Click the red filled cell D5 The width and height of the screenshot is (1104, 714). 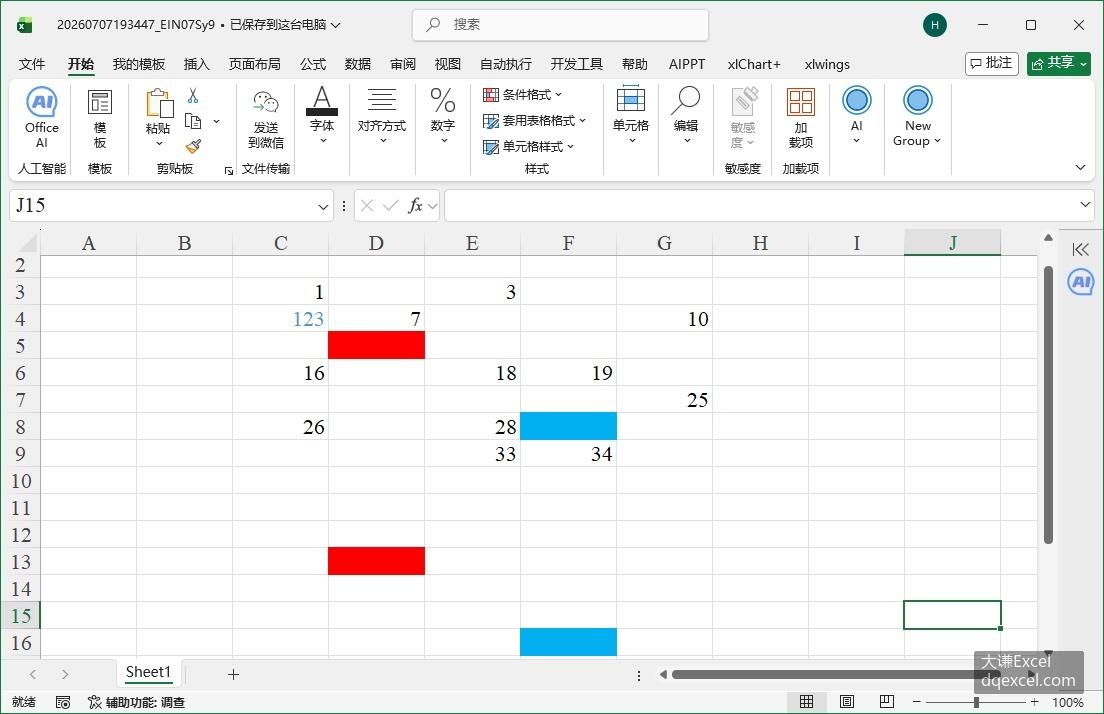coord(377,345)
